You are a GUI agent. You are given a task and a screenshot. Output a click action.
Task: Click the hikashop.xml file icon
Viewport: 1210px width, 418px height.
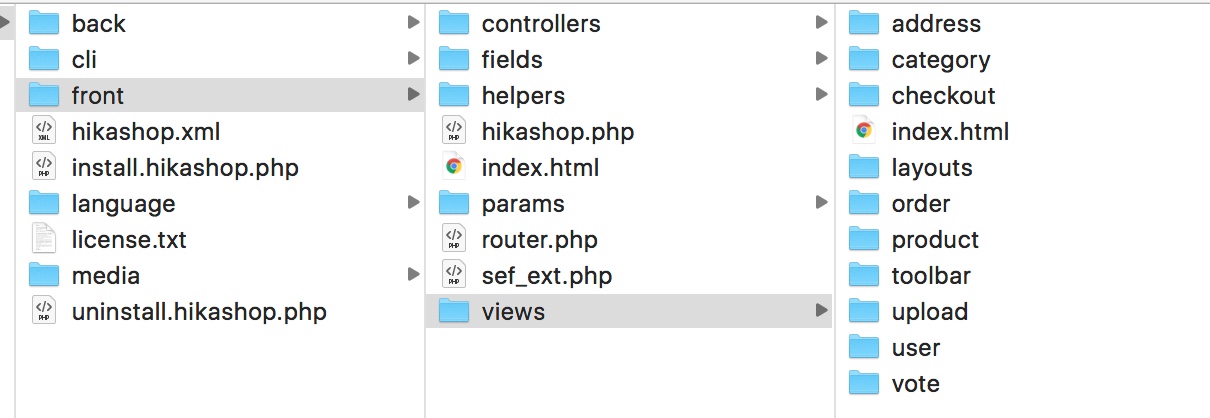[44, 132]
